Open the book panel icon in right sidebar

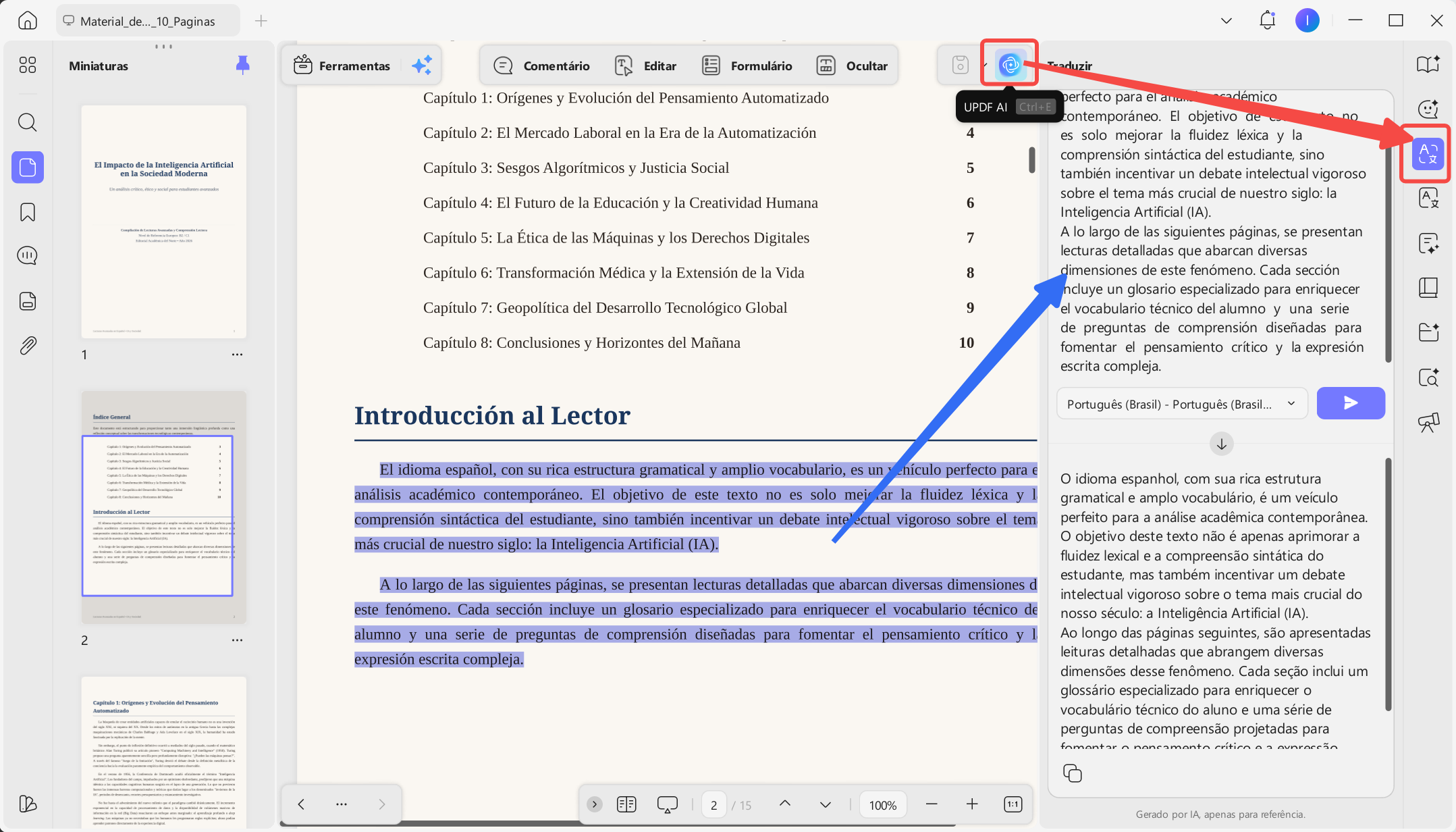click(1428, 288)
